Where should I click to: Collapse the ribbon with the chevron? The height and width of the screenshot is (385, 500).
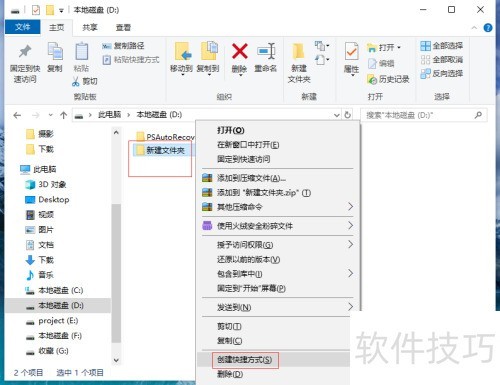474,28
